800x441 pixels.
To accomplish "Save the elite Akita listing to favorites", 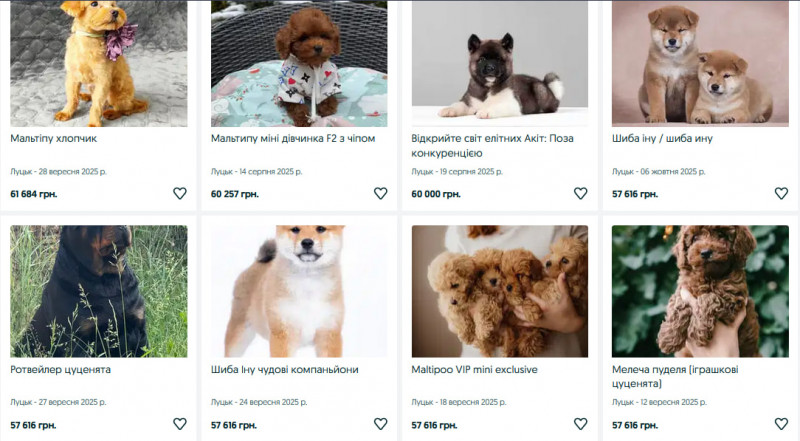I will 581,194.
